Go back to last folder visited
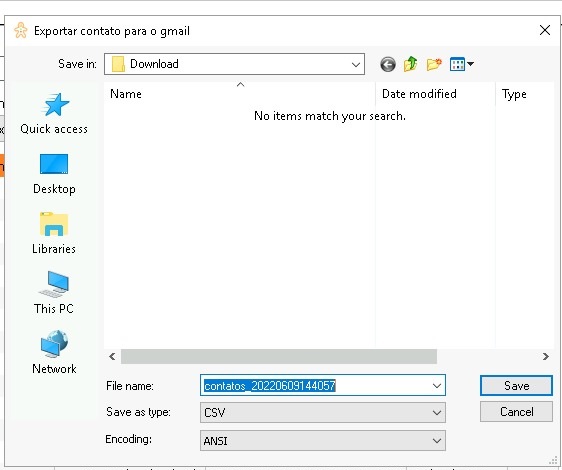The height and width of the screenshot is (470, 562). 387,64
